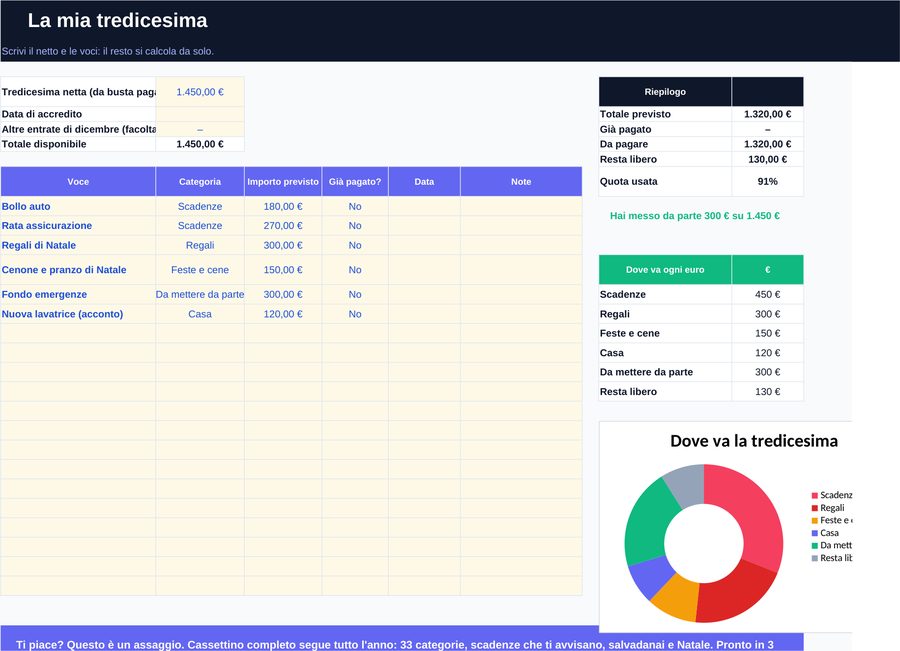Select the Totale disponibile value 1.450,00 €
Screen dimensions: 900x651
[200, 144]
